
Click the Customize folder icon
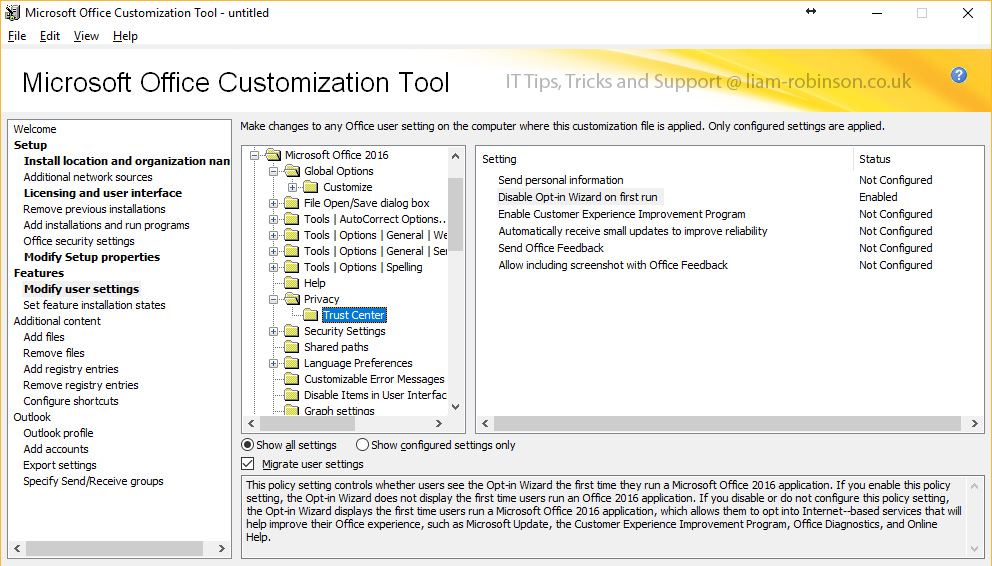pyautogui.click(x=311, y=187)
